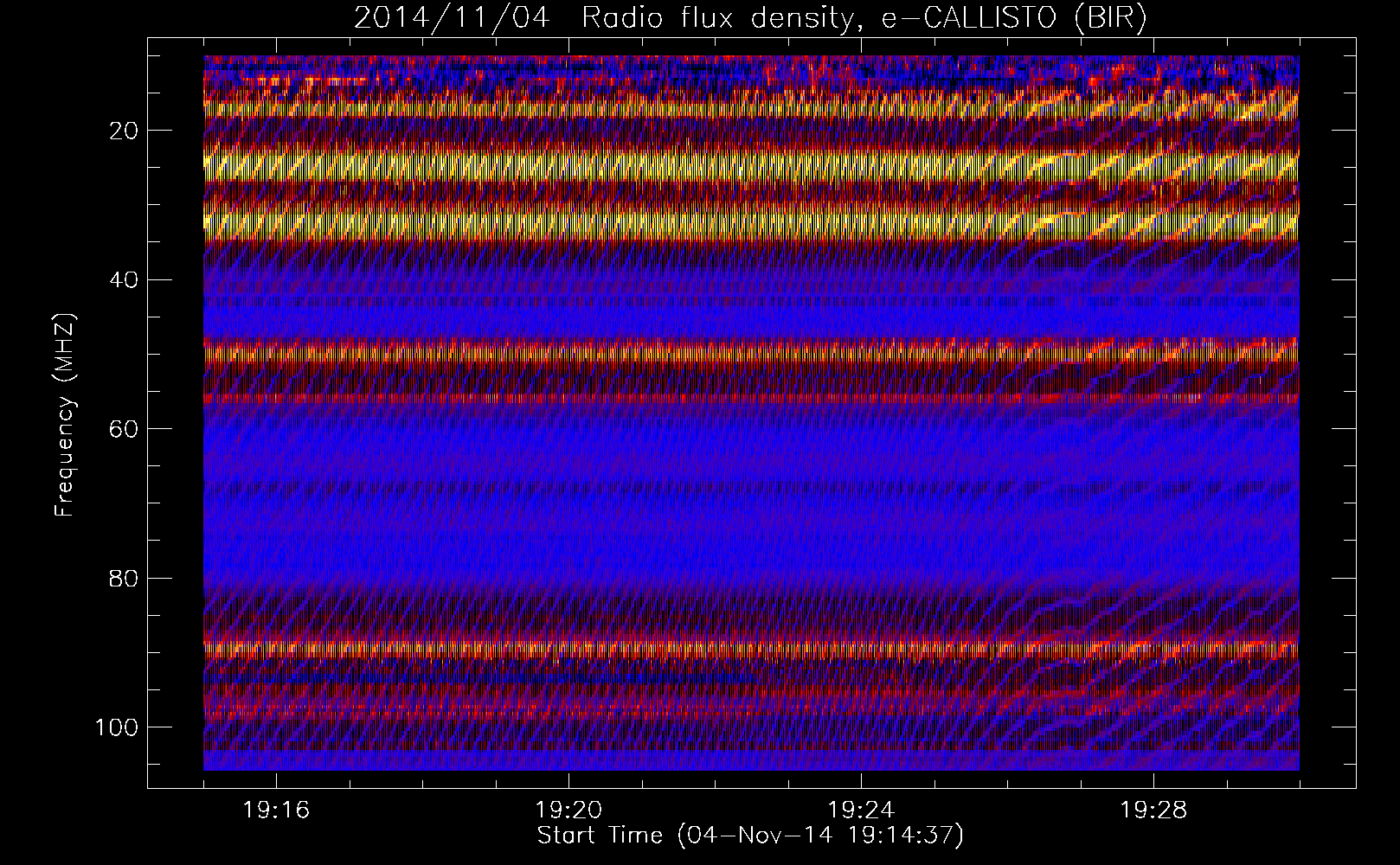The height and width of the screenshot is (865, 1400).
Task: Click the 19:28 time tick label
Action: point(1153,811)
